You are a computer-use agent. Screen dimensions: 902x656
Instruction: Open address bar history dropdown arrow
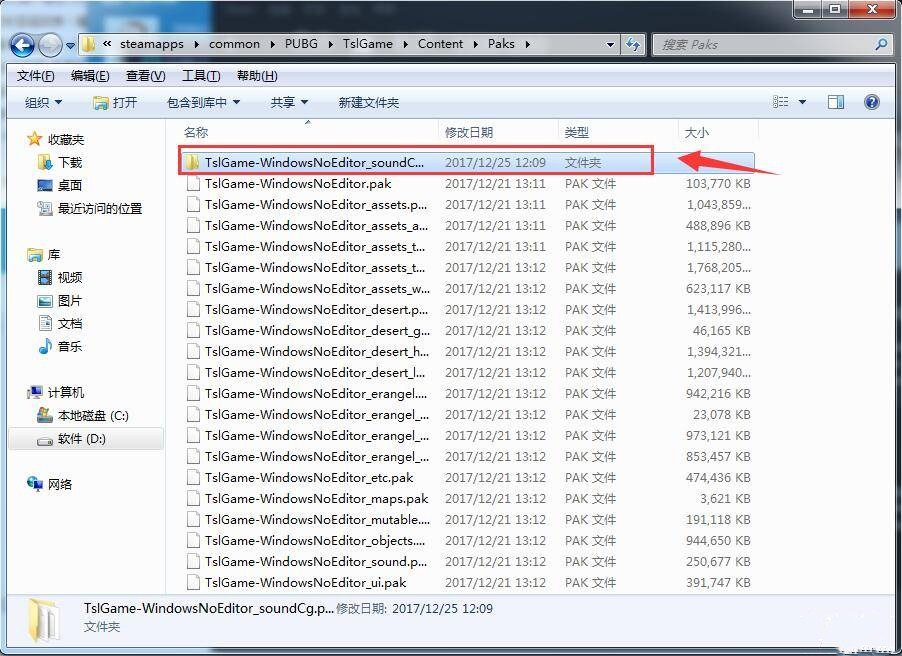click(x=610, y=44)
